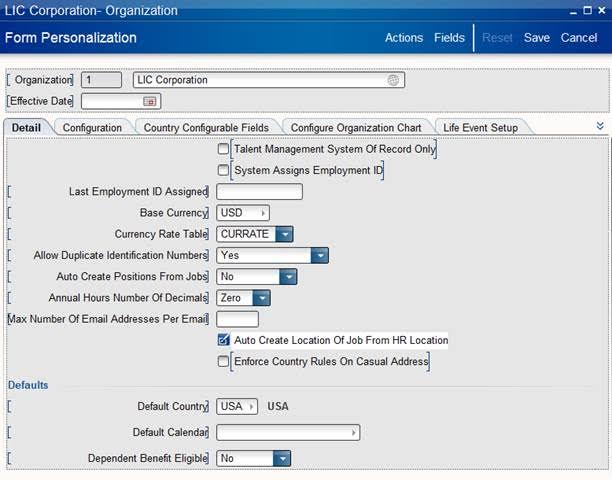Click the Organization number field
The image size is (612, 480).
tap(101, 80)
